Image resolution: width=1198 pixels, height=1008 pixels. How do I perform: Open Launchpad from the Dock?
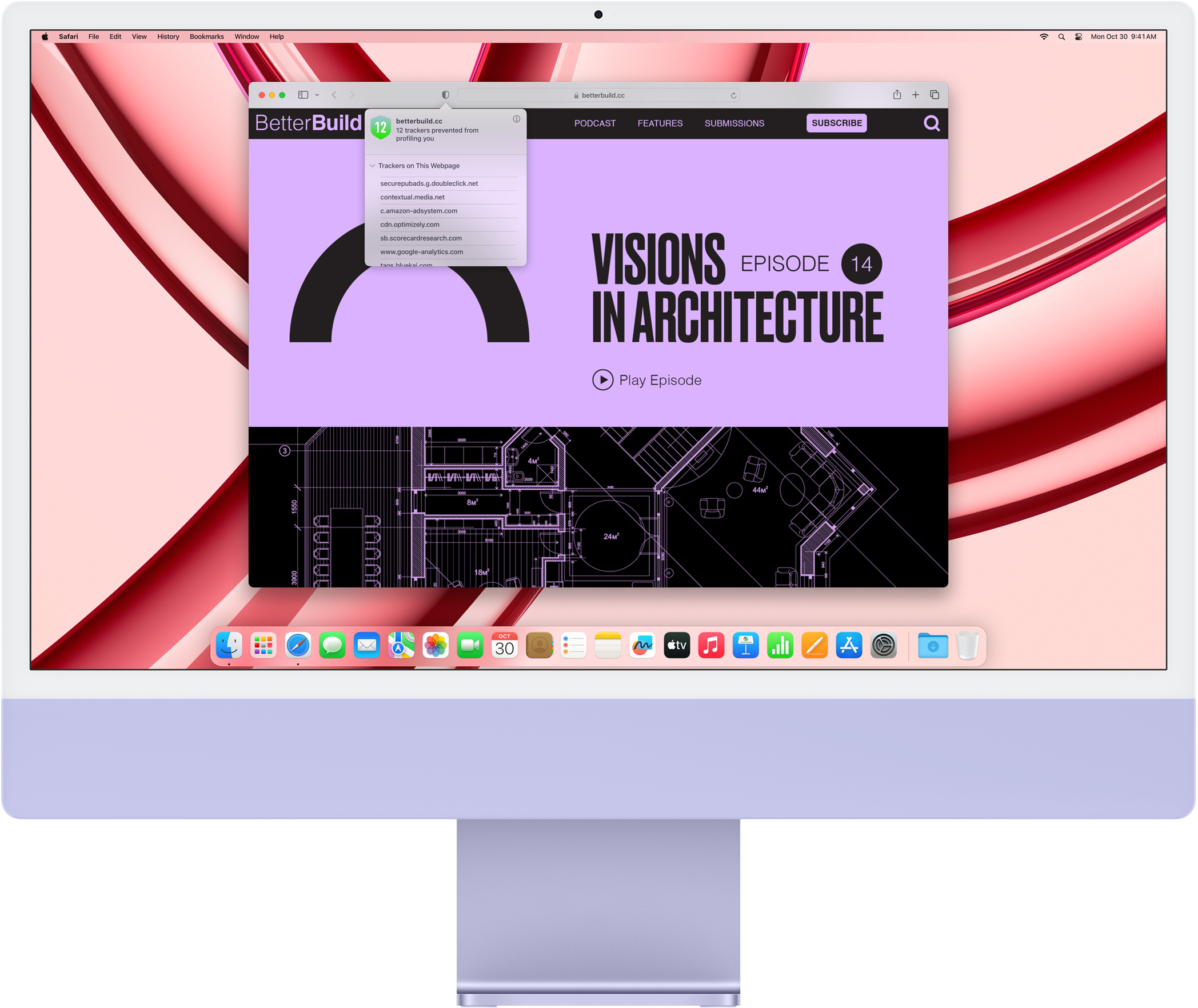pyautogui.click(x=263, y=646)
